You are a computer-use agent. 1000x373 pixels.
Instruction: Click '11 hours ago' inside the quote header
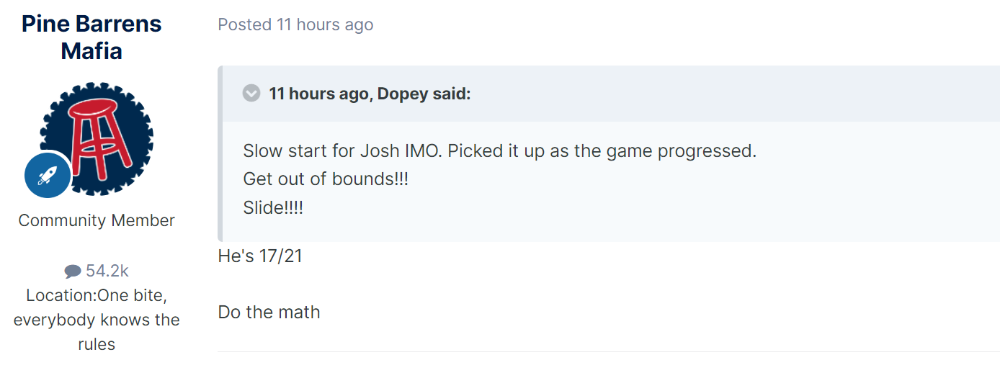point(319,94)
